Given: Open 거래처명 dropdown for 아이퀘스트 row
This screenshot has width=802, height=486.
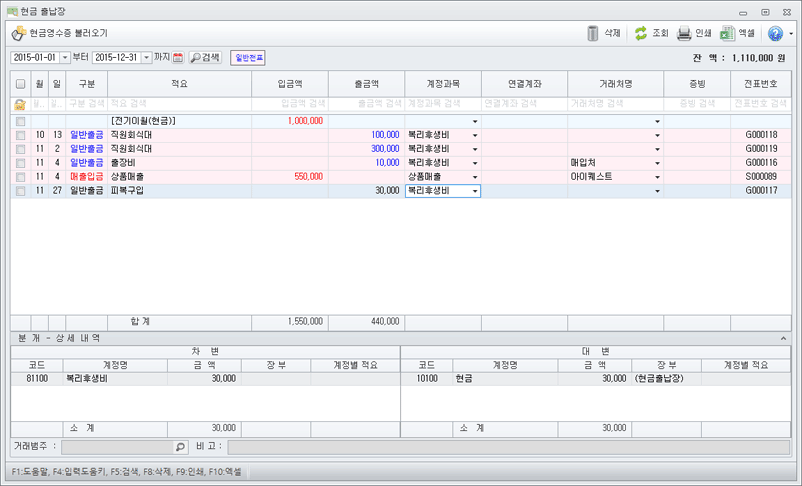Looking at the screenshot, I should click(658, 177).
